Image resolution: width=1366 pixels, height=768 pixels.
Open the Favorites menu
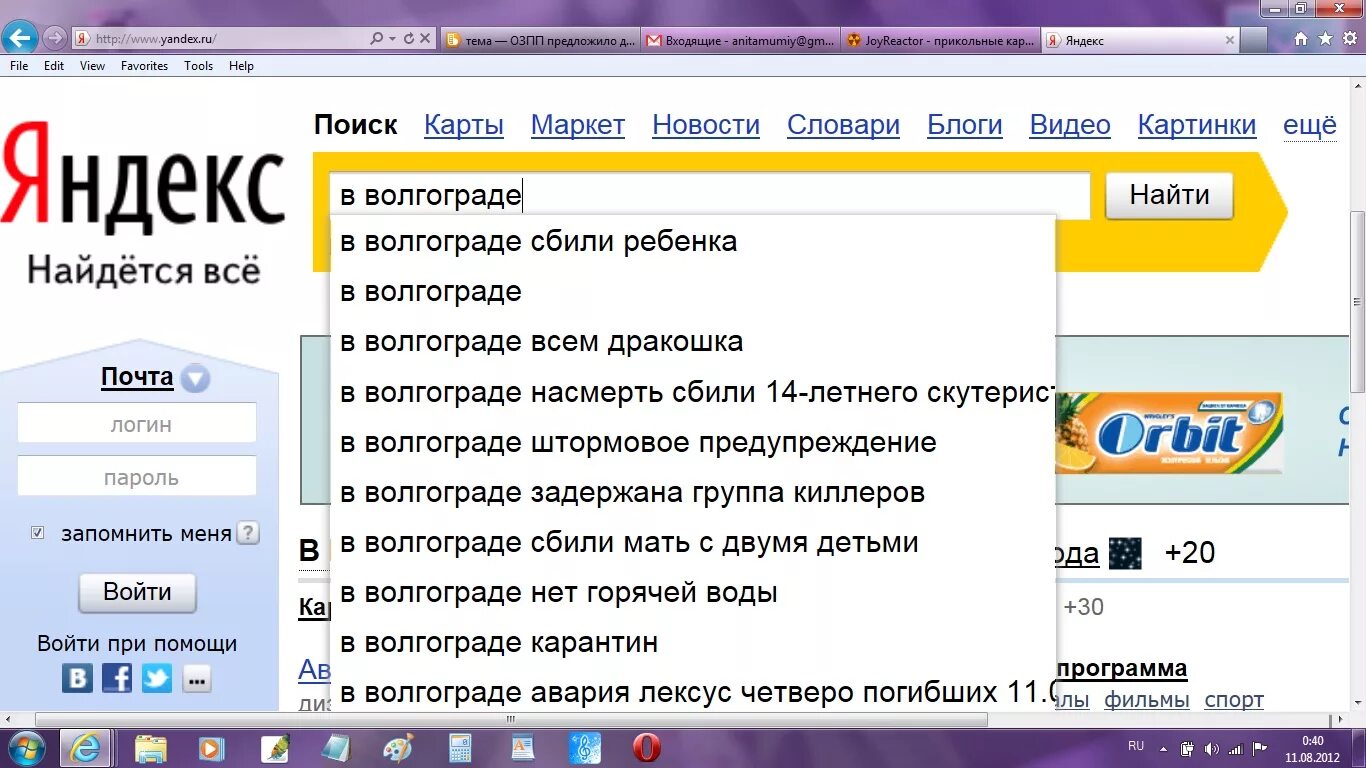coord(144,66)
